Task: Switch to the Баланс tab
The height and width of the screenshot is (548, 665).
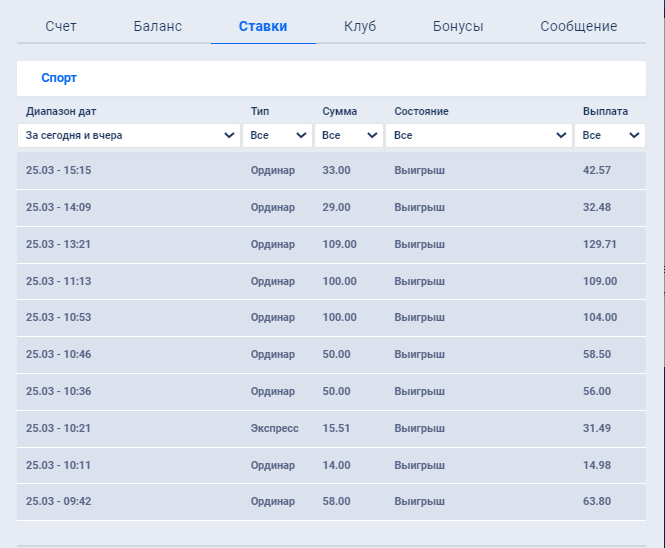Action: [158, 26]
